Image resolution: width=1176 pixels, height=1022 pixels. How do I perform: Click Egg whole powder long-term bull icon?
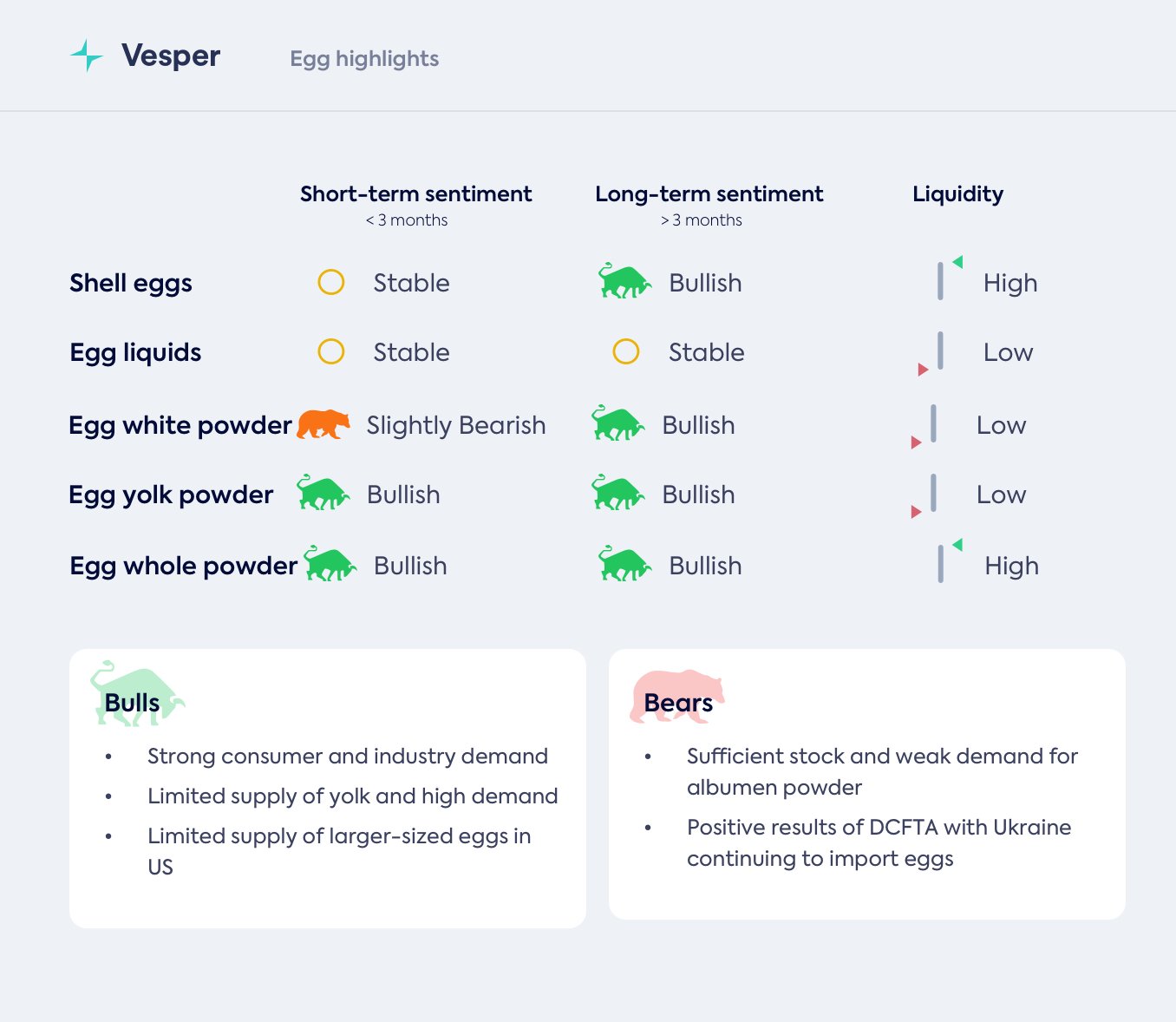[624, 565]
